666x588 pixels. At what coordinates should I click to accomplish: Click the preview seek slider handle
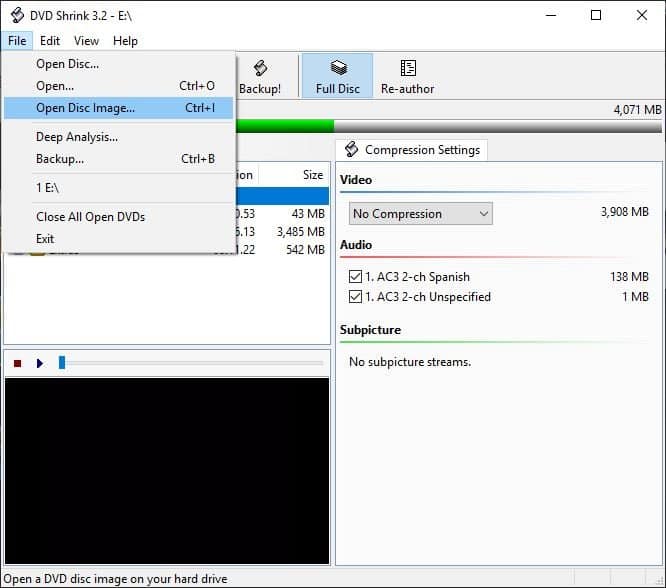[62, 362]
